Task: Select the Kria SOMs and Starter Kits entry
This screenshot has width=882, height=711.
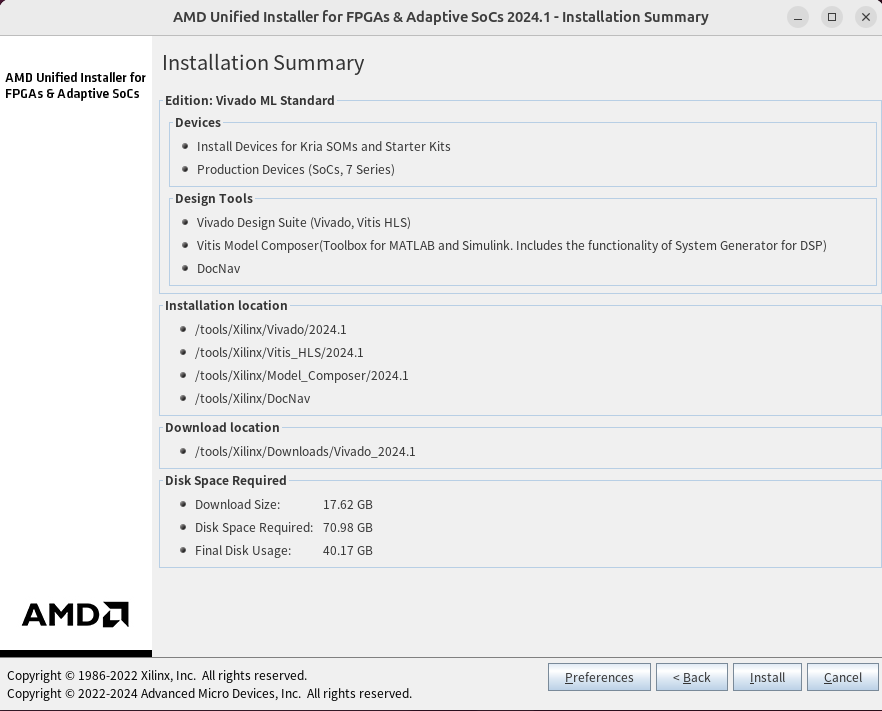Action: pyautogui.click(x=323, y=146)
